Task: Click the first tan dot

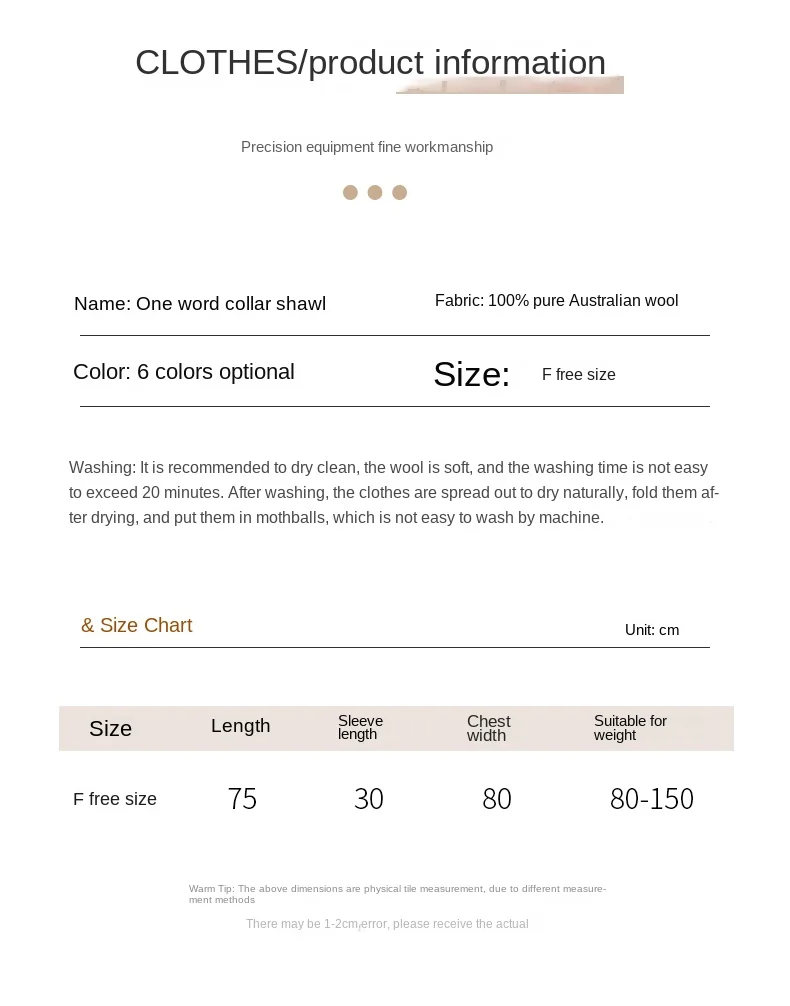Action: coord(350,192)
